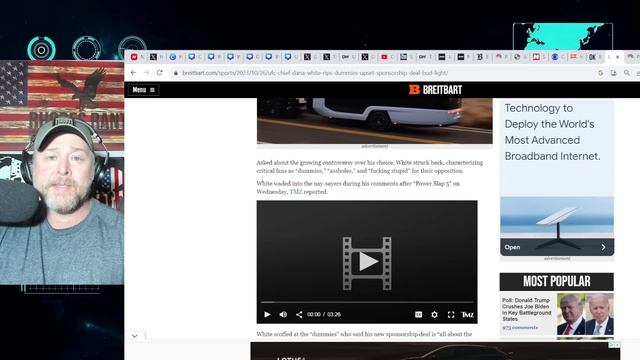
Task: Collapse bottom ad with chevron-down button
Action: coord(135,336)
